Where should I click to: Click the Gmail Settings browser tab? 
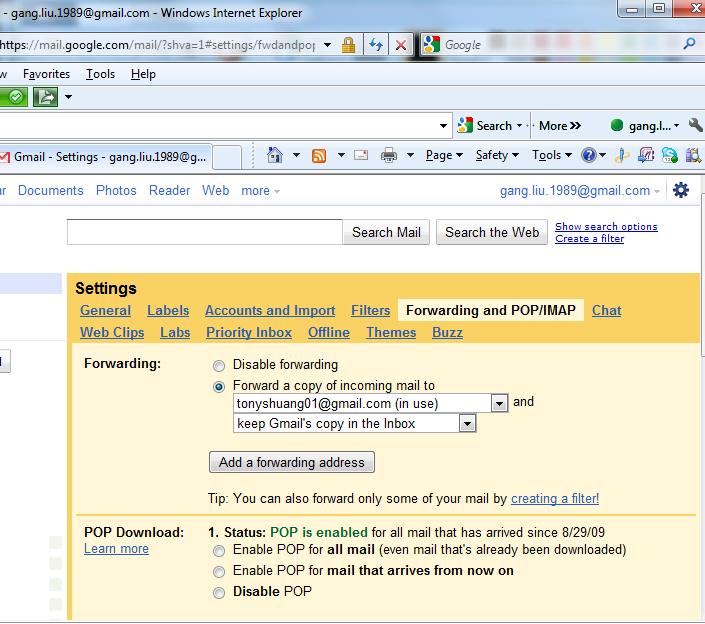tap(105, 157)
